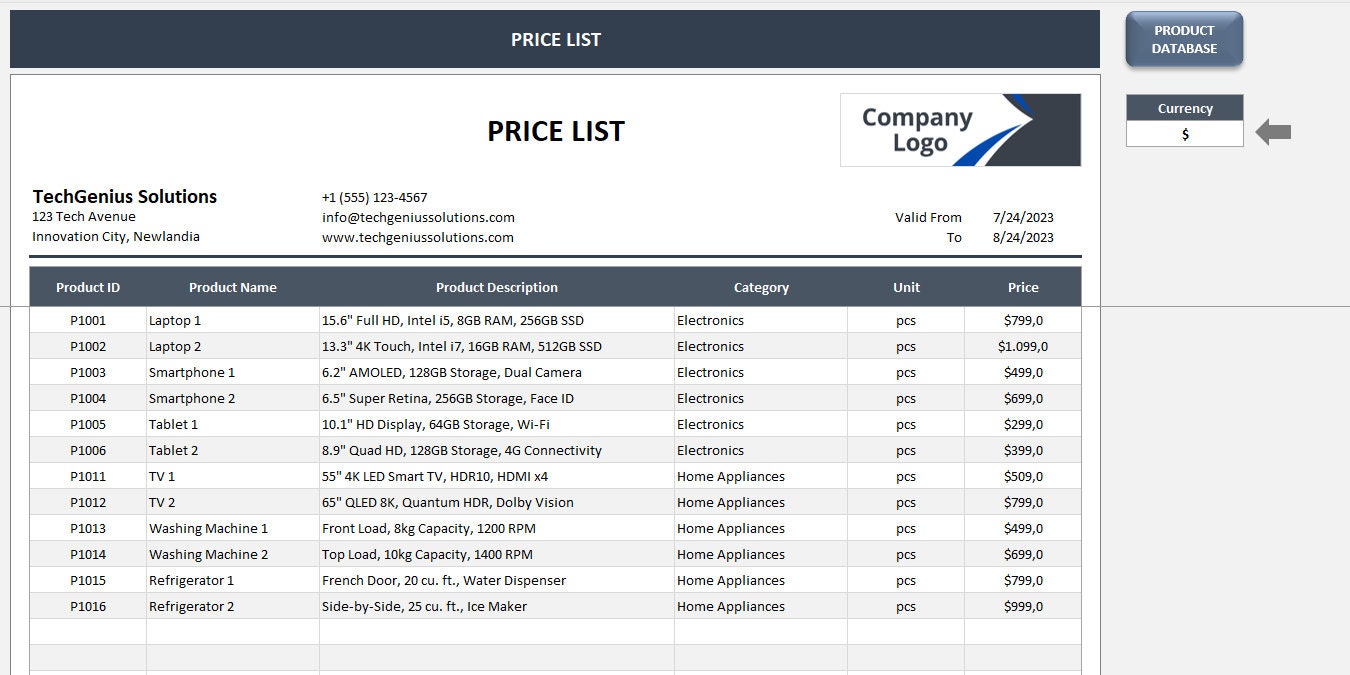1350x675 pixels.
Task: Select the TechGenius Solutions company name
Action: point(125,196)
